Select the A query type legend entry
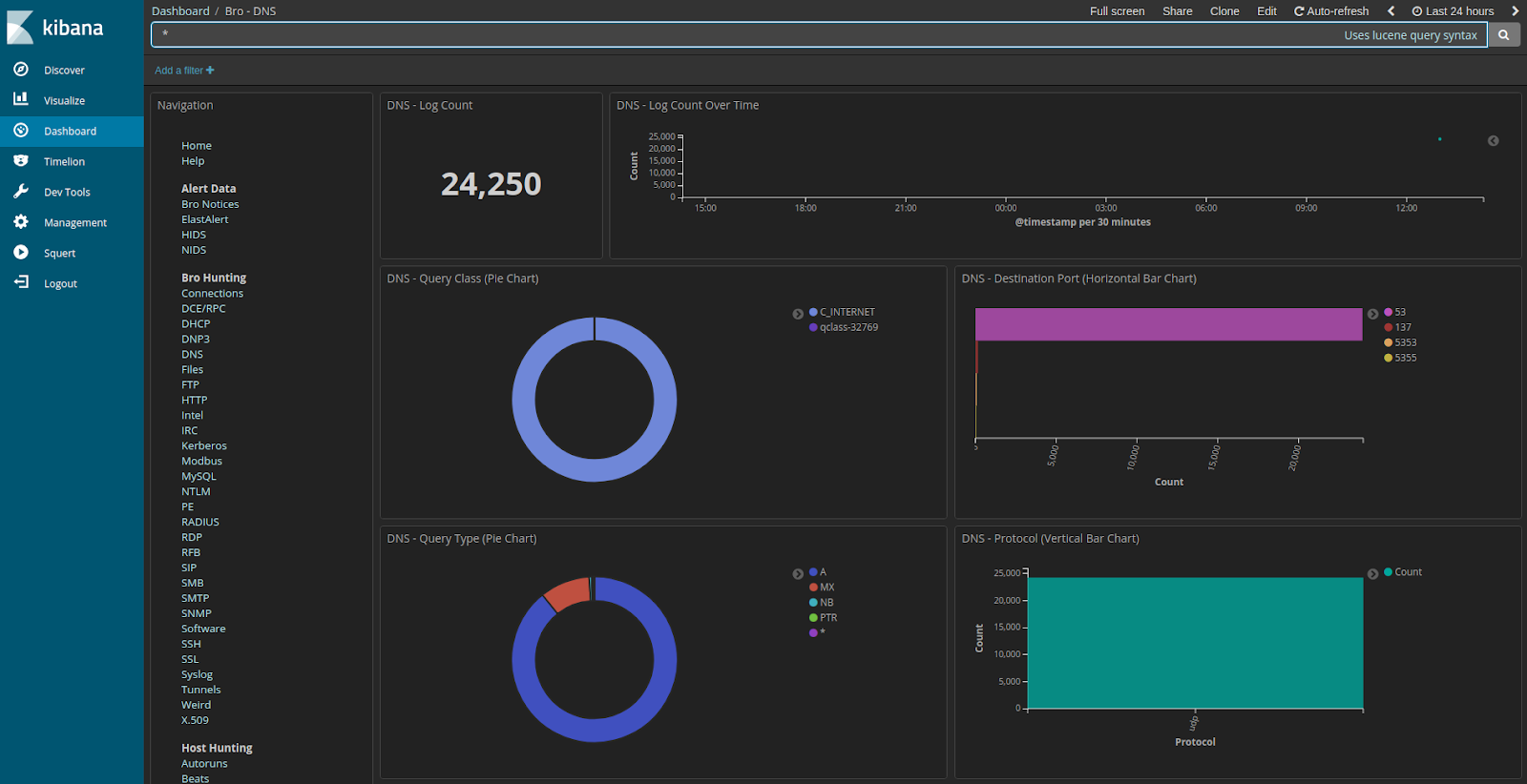1527x784 pixels. point(818,572)
